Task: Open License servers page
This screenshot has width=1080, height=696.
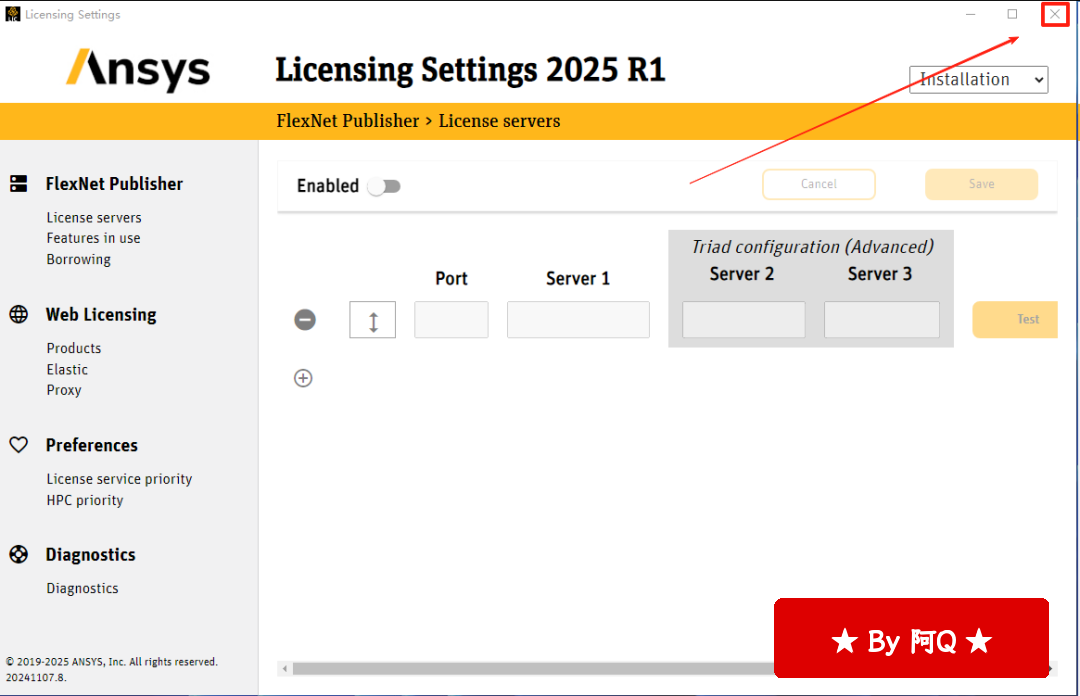Action: [x=94, y=218]
